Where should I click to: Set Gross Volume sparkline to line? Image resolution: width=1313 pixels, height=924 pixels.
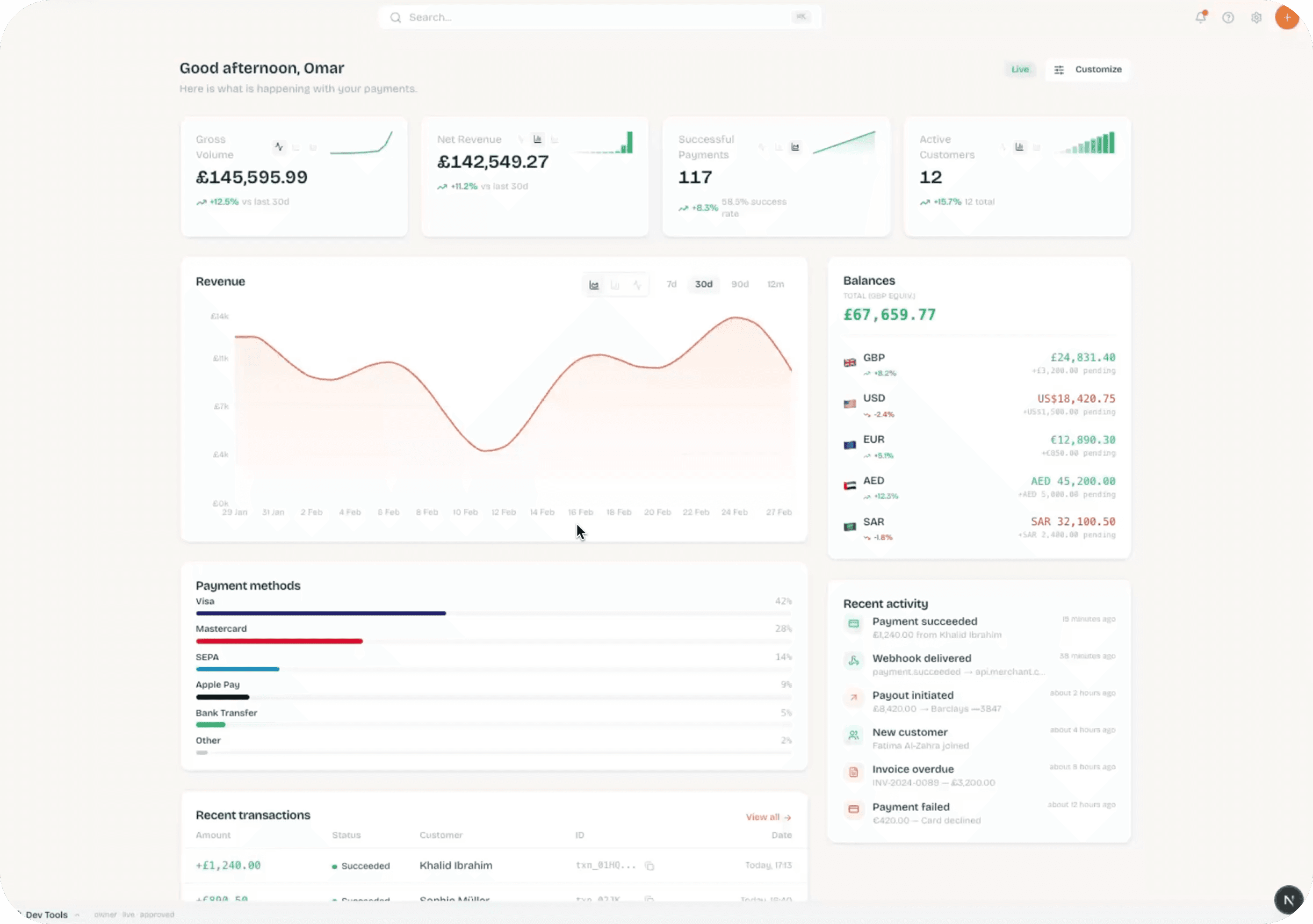[x=278, y=147]
